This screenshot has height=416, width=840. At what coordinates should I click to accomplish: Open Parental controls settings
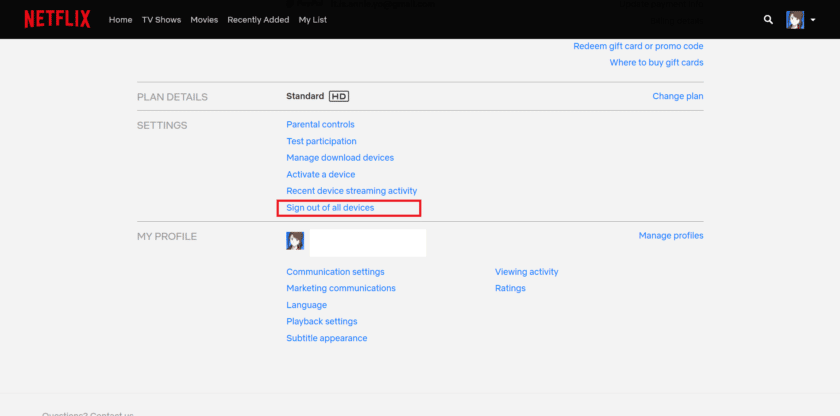tap(320, 124)
